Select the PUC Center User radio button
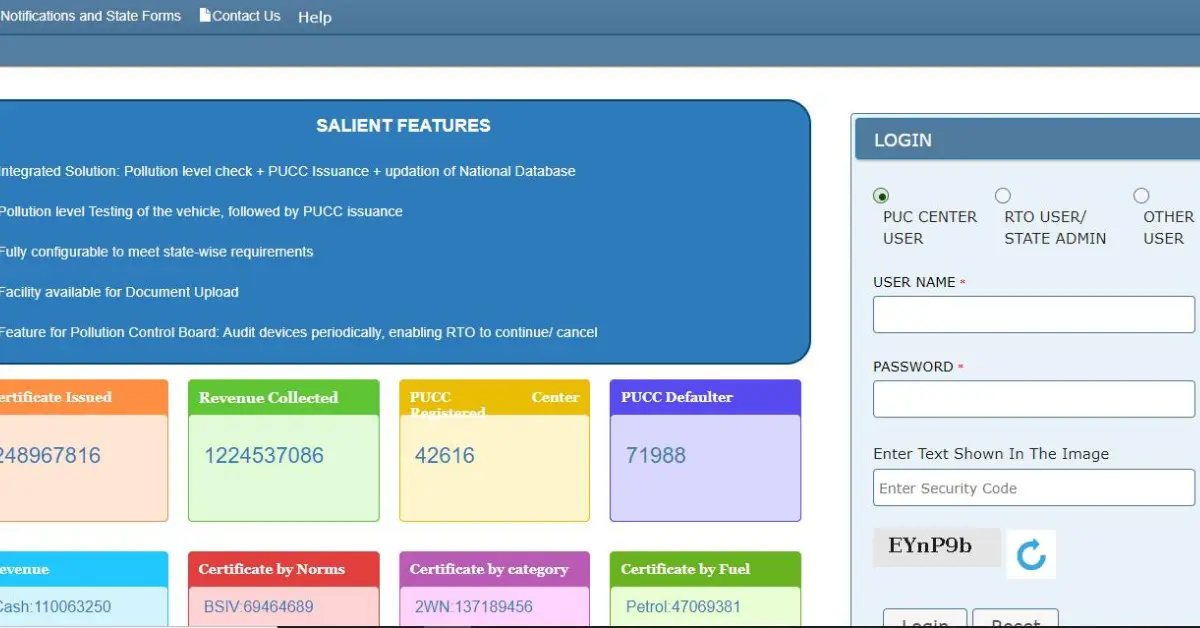The image size is (1200, 628). 881,196
